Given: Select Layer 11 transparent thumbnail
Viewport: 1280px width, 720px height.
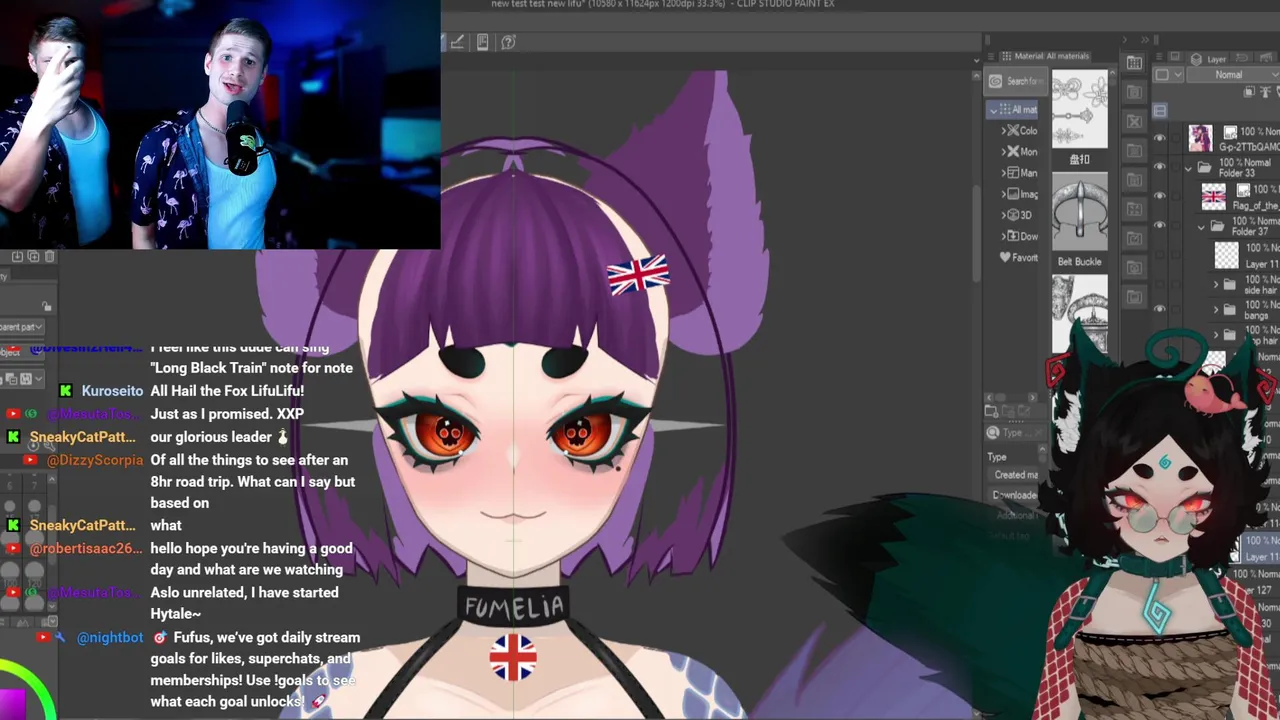Looking at the screenshot, I should [1226, 255].
